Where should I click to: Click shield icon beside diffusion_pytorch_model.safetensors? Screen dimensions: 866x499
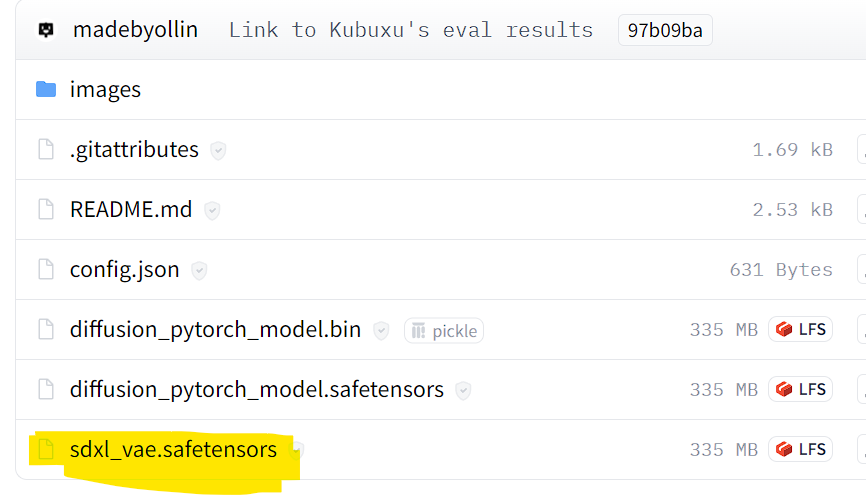[x=462, y=390]
